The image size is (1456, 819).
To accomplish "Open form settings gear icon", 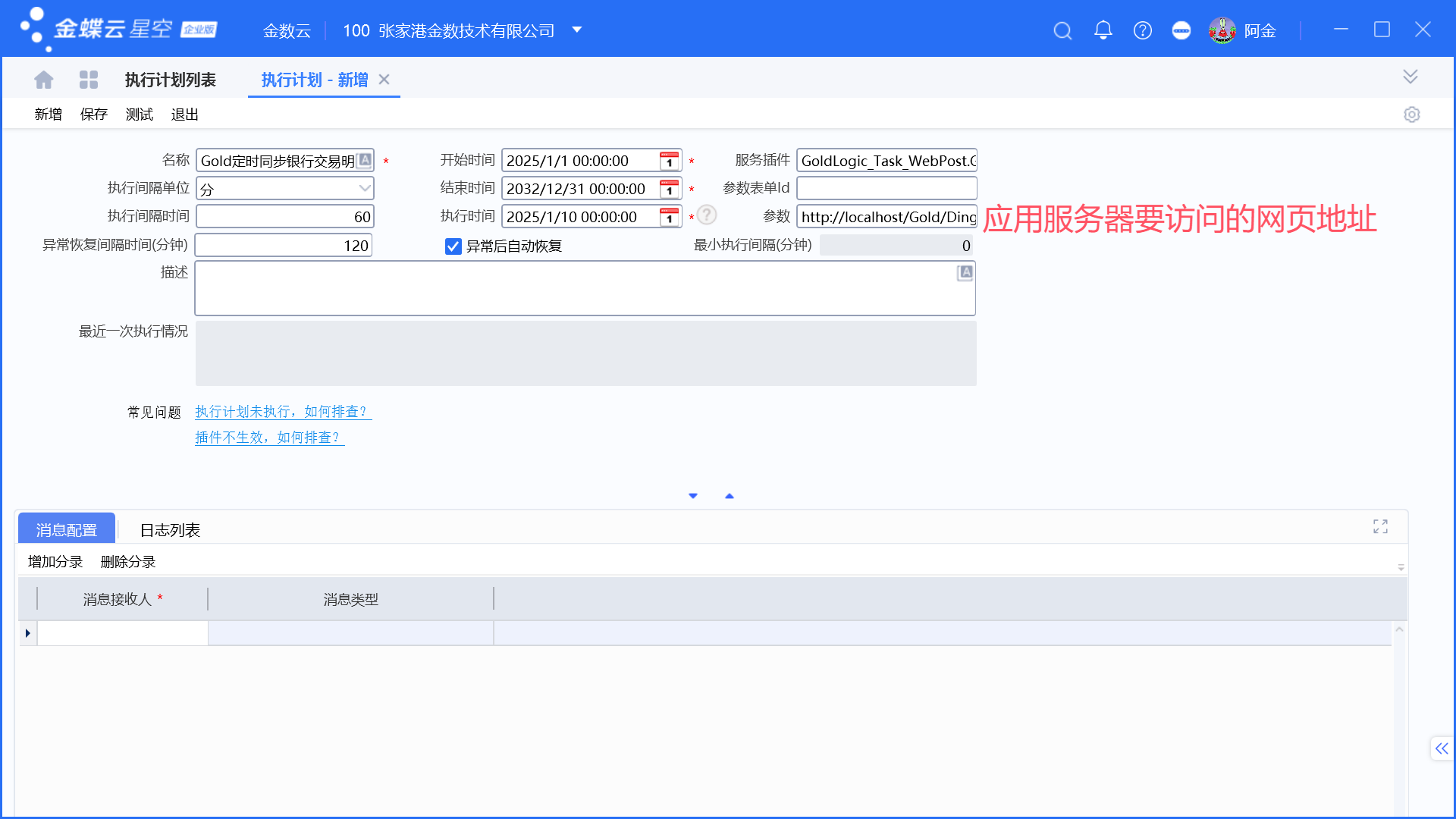I will pos(1411,115).
